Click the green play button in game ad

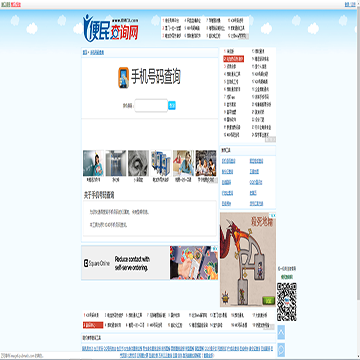(x=267, y=300)
